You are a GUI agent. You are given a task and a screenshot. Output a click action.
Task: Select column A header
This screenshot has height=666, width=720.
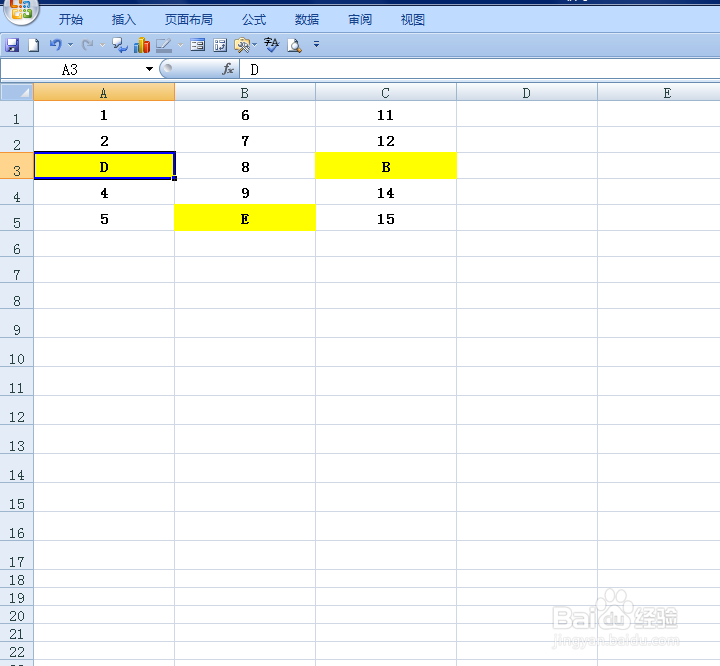104,92
